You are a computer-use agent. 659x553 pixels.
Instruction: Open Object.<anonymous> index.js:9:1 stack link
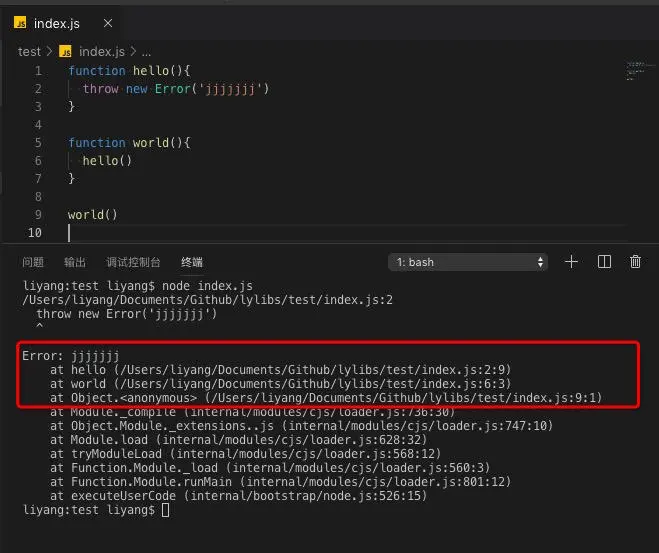[x=403, y=398]
